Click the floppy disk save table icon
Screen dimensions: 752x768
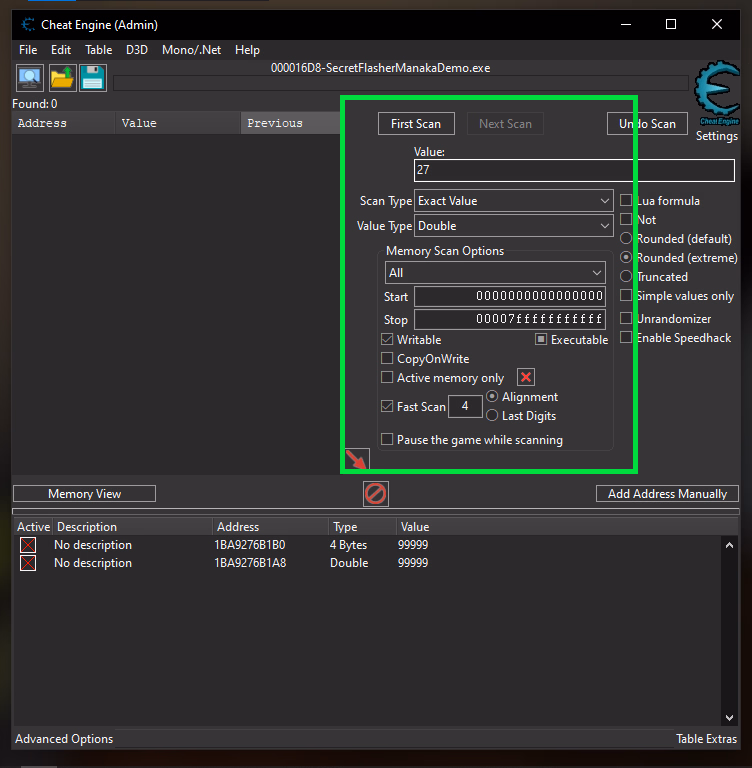coord(93,78)
